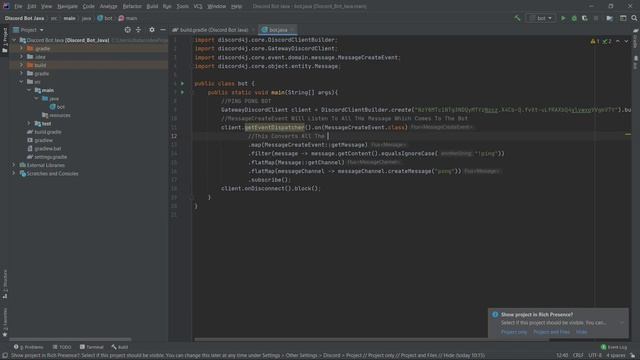
Task: Open the Navigate menu
Action: (67, 6)
